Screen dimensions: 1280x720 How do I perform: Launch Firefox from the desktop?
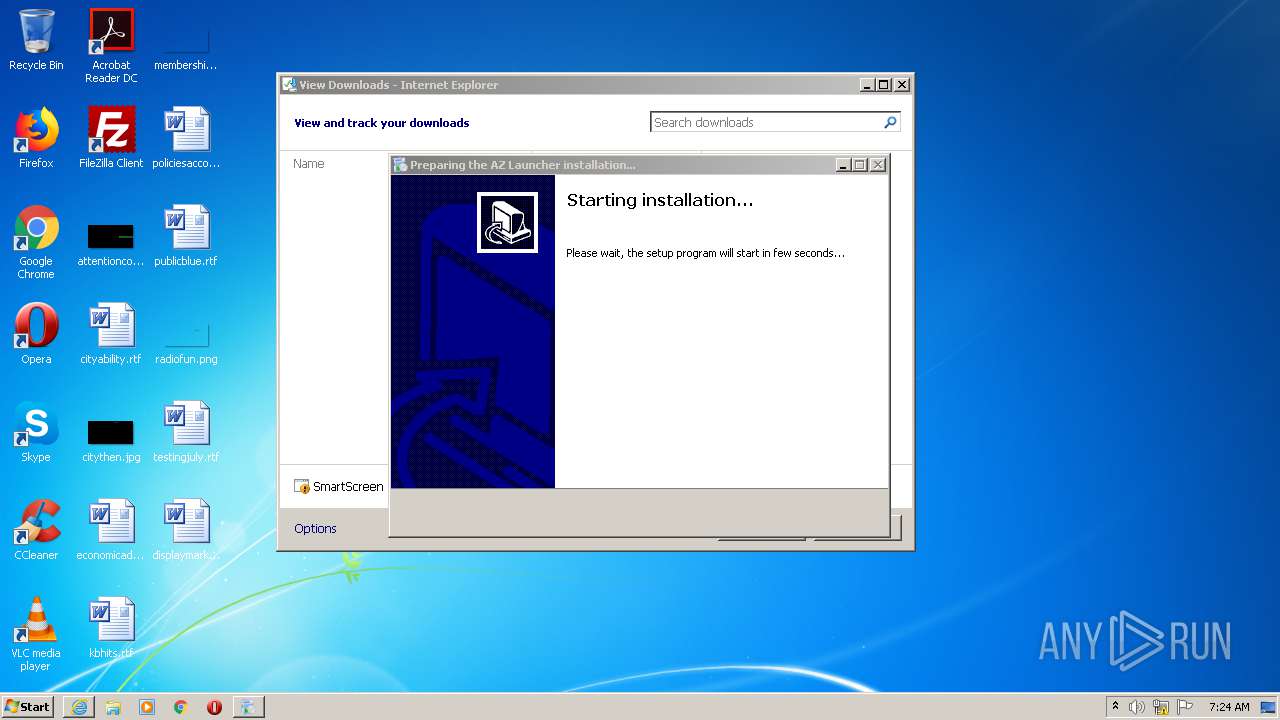click(36, 138)
